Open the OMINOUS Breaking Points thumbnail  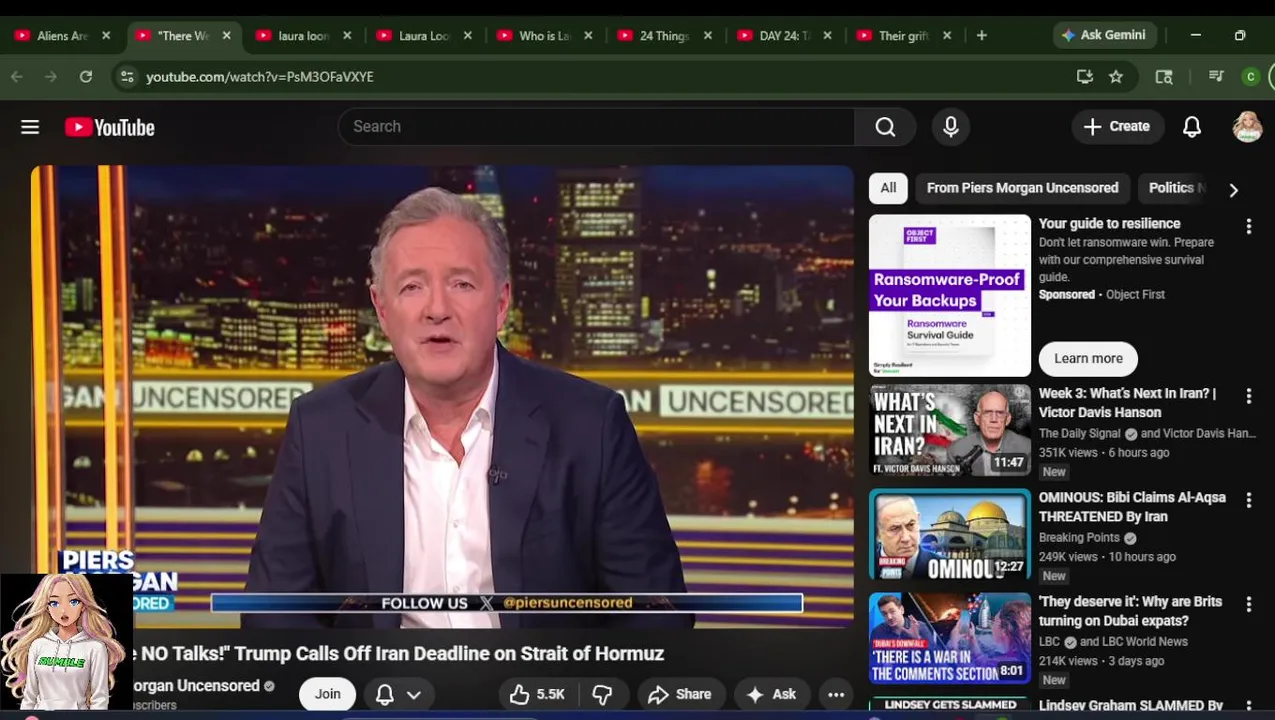[x=950, y=535]
